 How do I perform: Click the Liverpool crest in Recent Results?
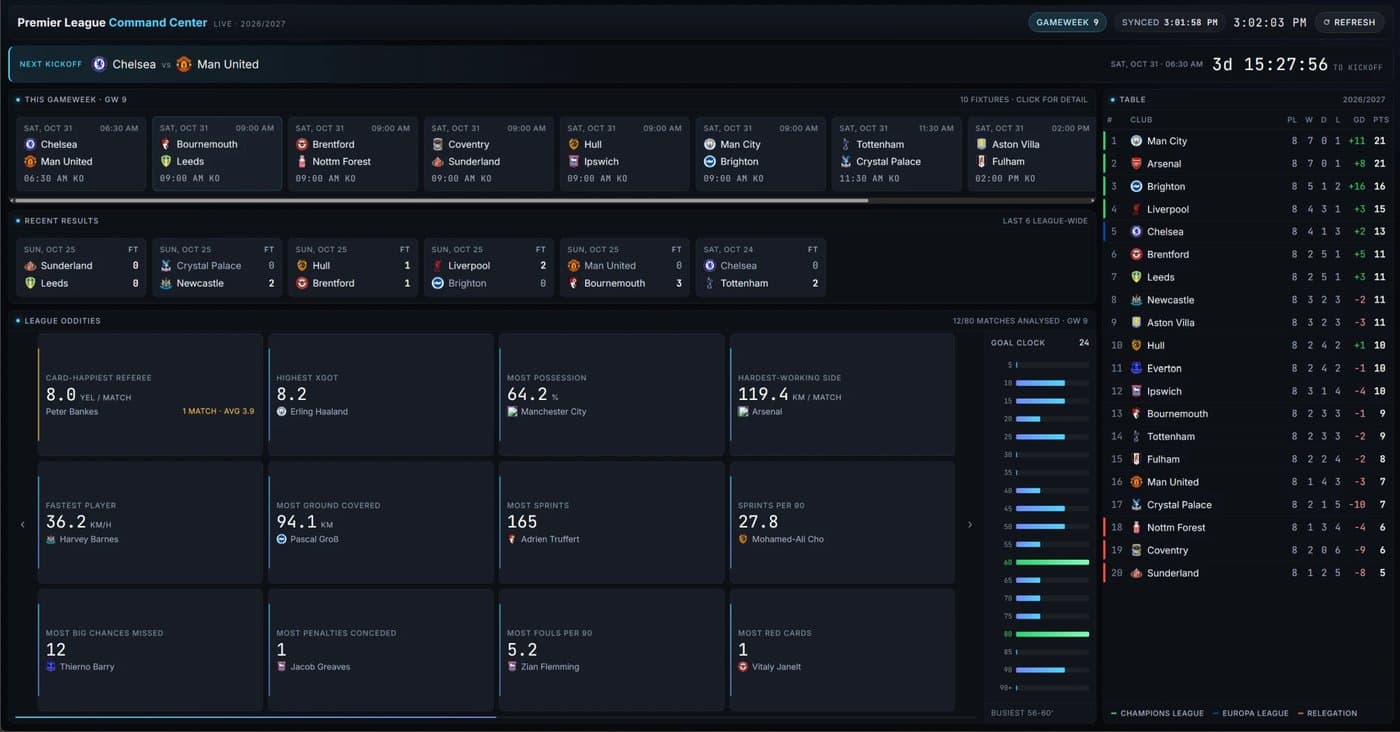[438, 266]
